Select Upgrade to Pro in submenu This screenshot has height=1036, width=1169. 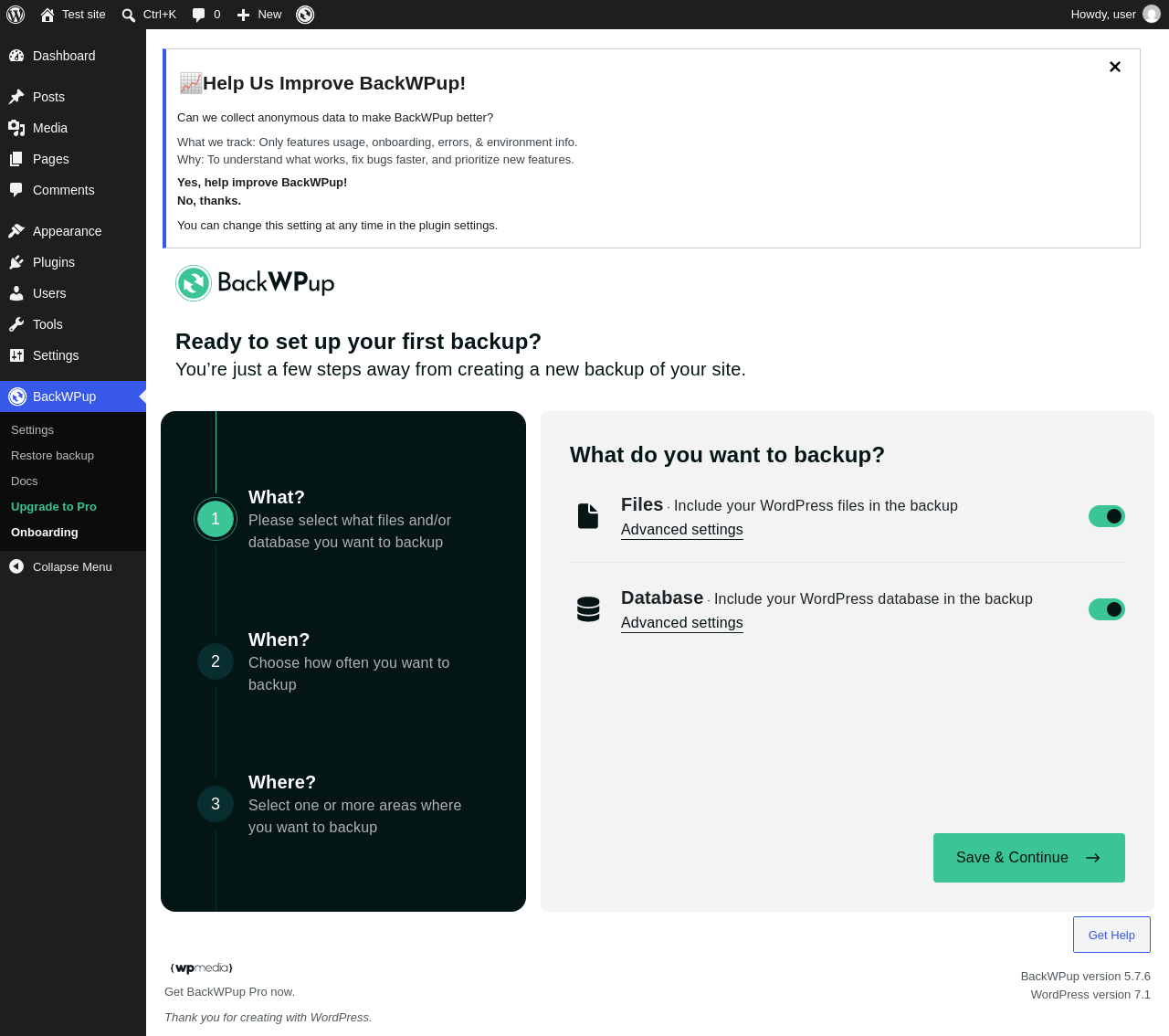[54, 507]
